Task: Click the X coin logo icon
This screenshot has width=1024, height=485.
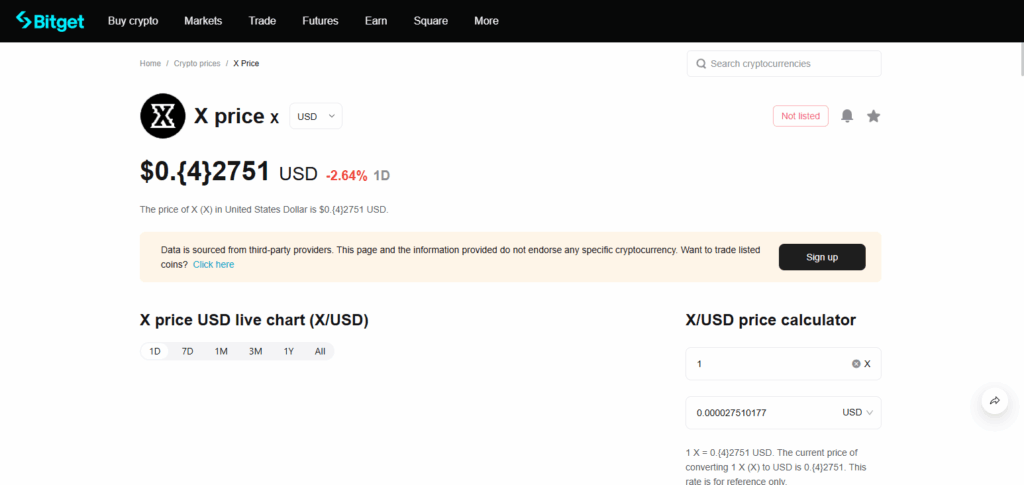Action: pyautogui.click(x=162, y=116)
